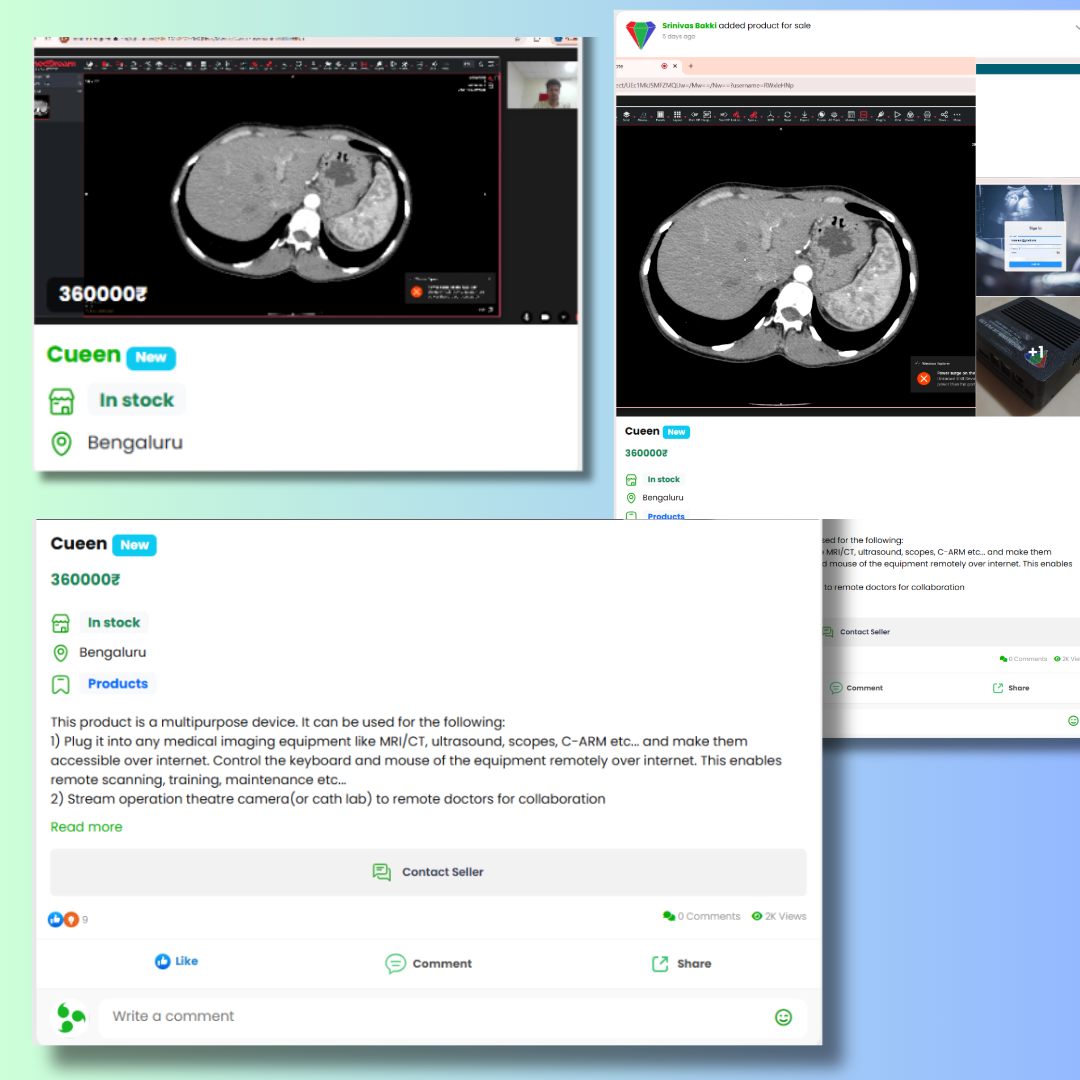Click the chat icon beside Contact Seller in Srinivas Bakki's post

[x=828, y=632]
